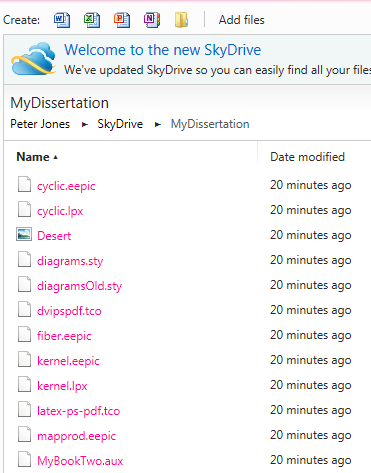Click '20 minutes ago' in kernel.lpx row
The image size is (371, 473).
[311, 385]
